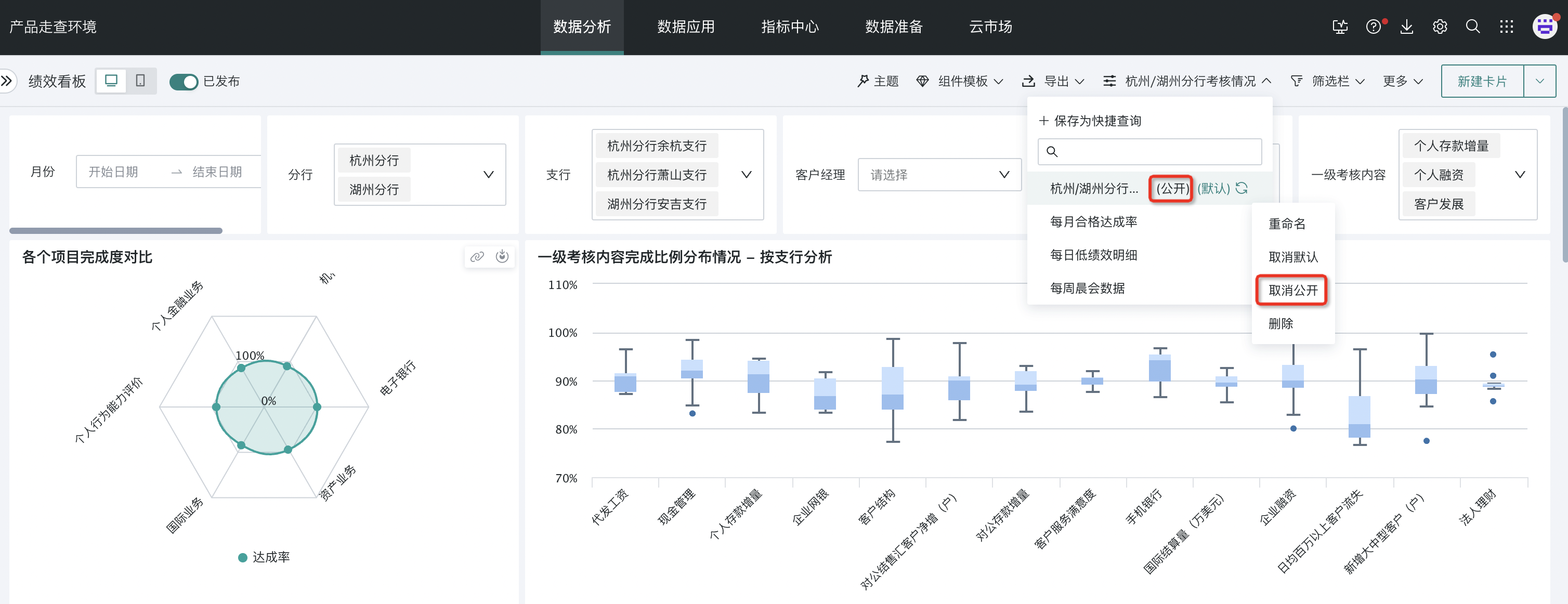Click the search magnifier in header
1568x604 pixels.
[1473, 27]
